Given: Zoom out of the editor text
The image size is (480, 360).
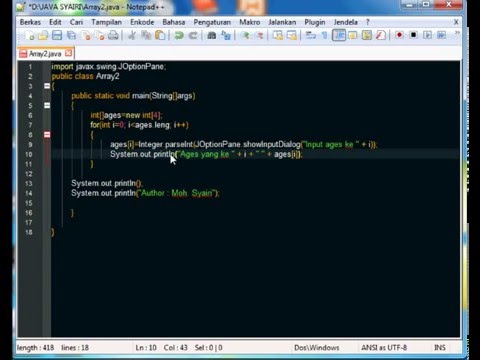Looking at the screenshot, I should 259,35.
